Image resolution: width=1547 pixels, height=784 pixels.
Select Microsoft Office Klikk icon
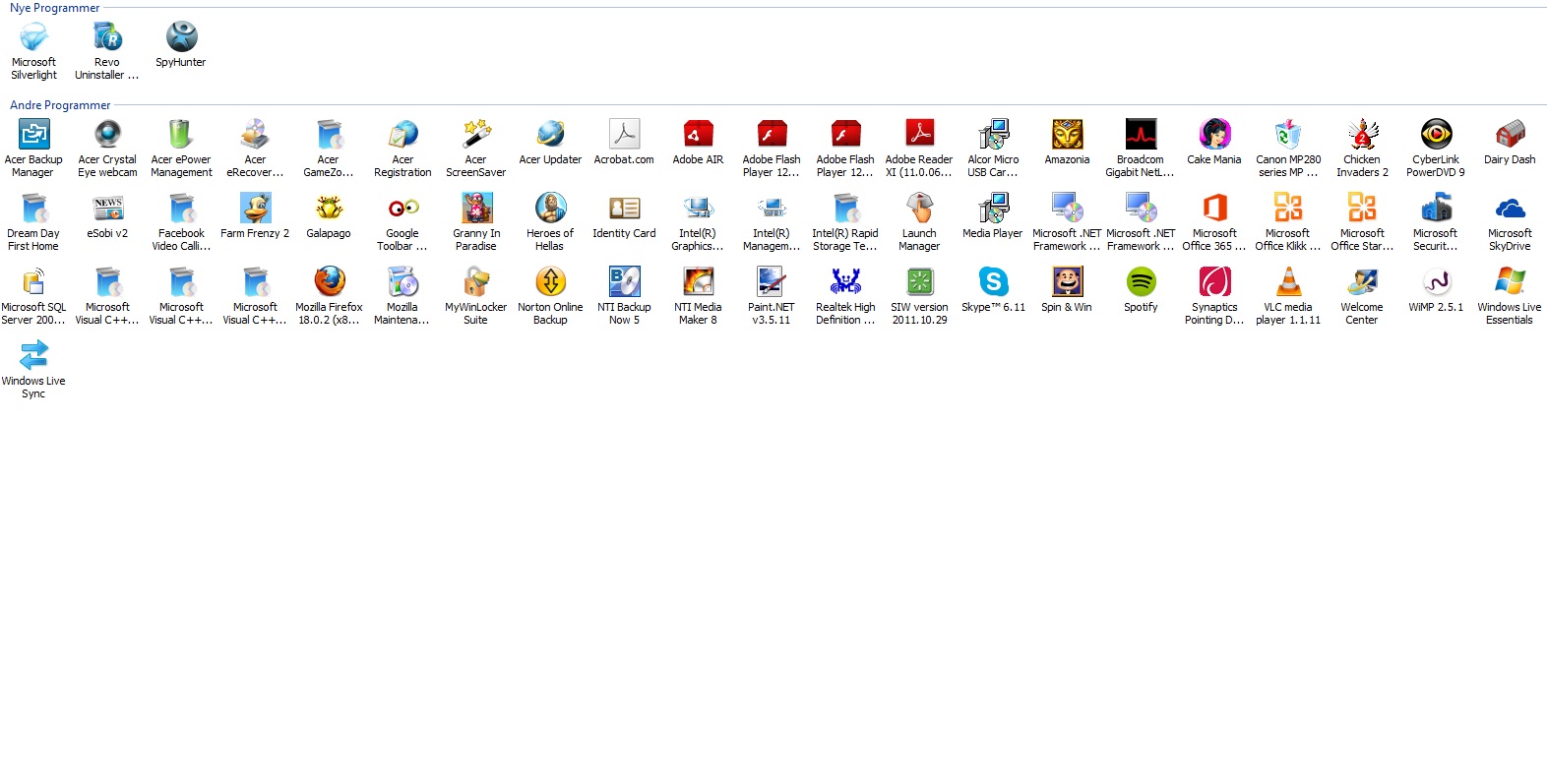click(1288, 208)
